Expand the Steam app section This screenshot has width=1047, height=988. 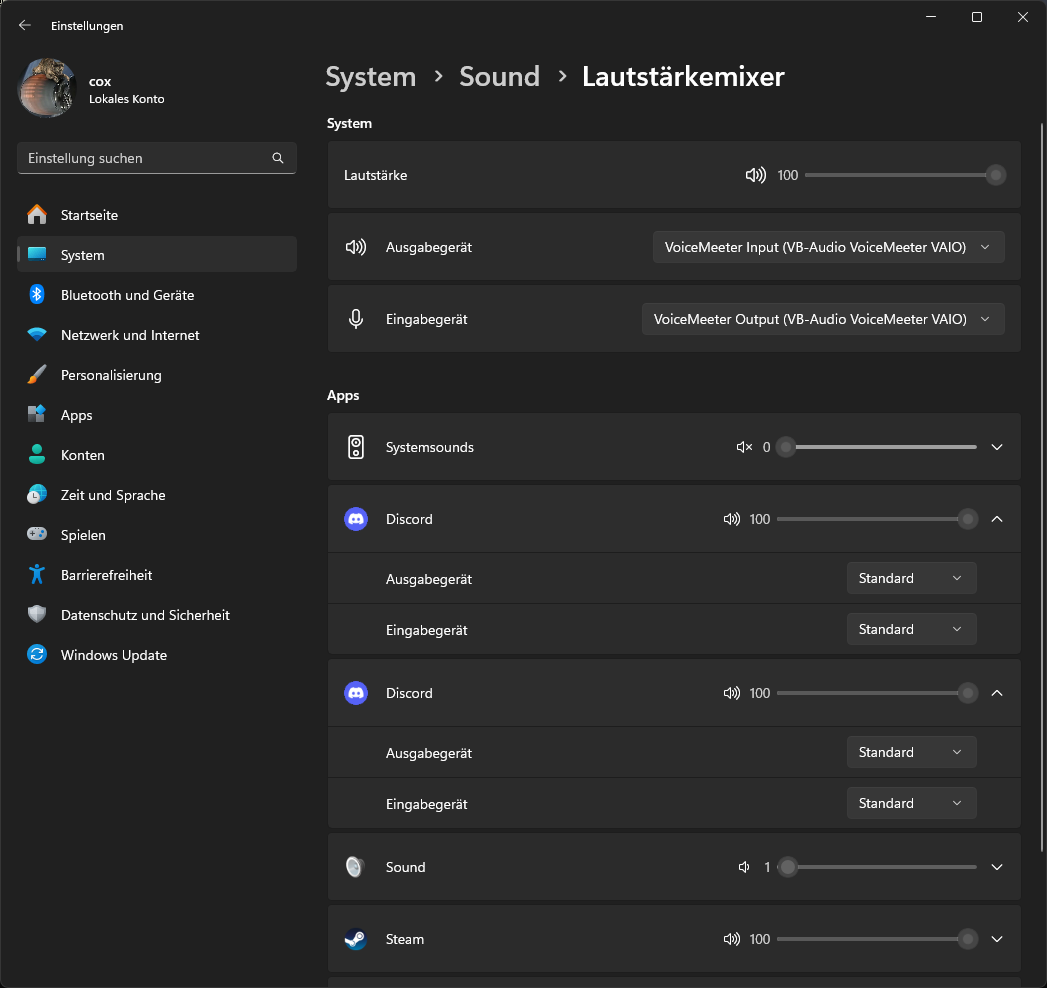(x=997, y=939)
